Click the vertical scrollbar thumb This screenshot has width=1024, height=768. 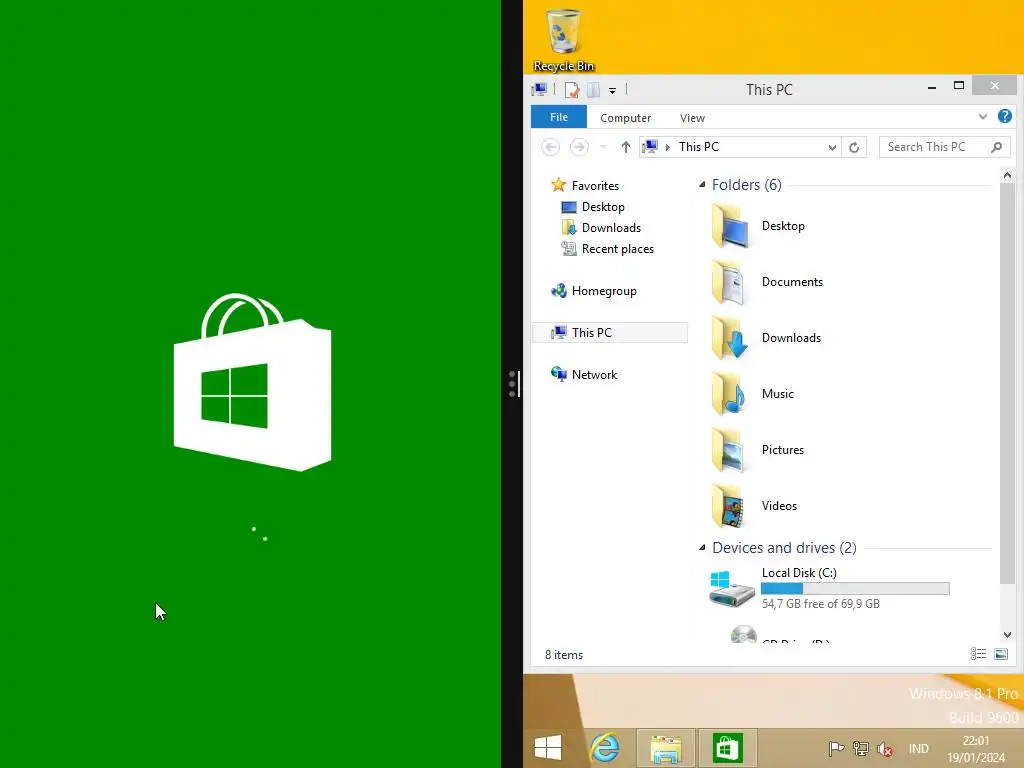1007,383
